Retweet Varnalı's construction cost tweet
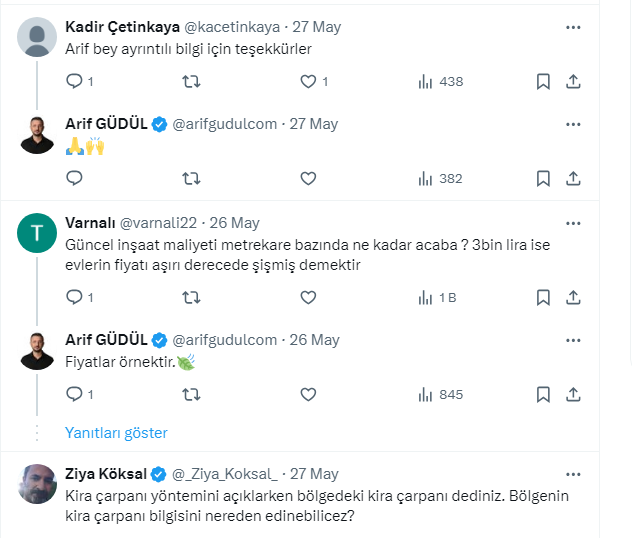The height and width of the screenshot is (538, 632). pos(191,297)
